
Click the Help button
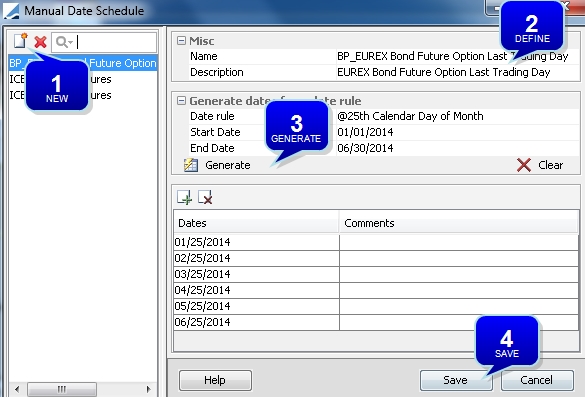coord(215,380)
